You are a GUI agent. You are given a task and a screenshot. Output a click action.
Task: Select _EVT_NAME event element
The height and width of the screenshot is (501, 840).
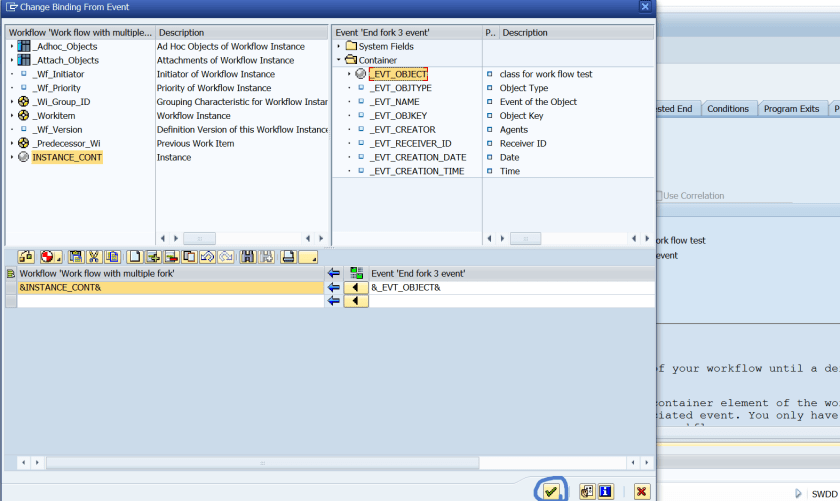click(x=394, y=101)
